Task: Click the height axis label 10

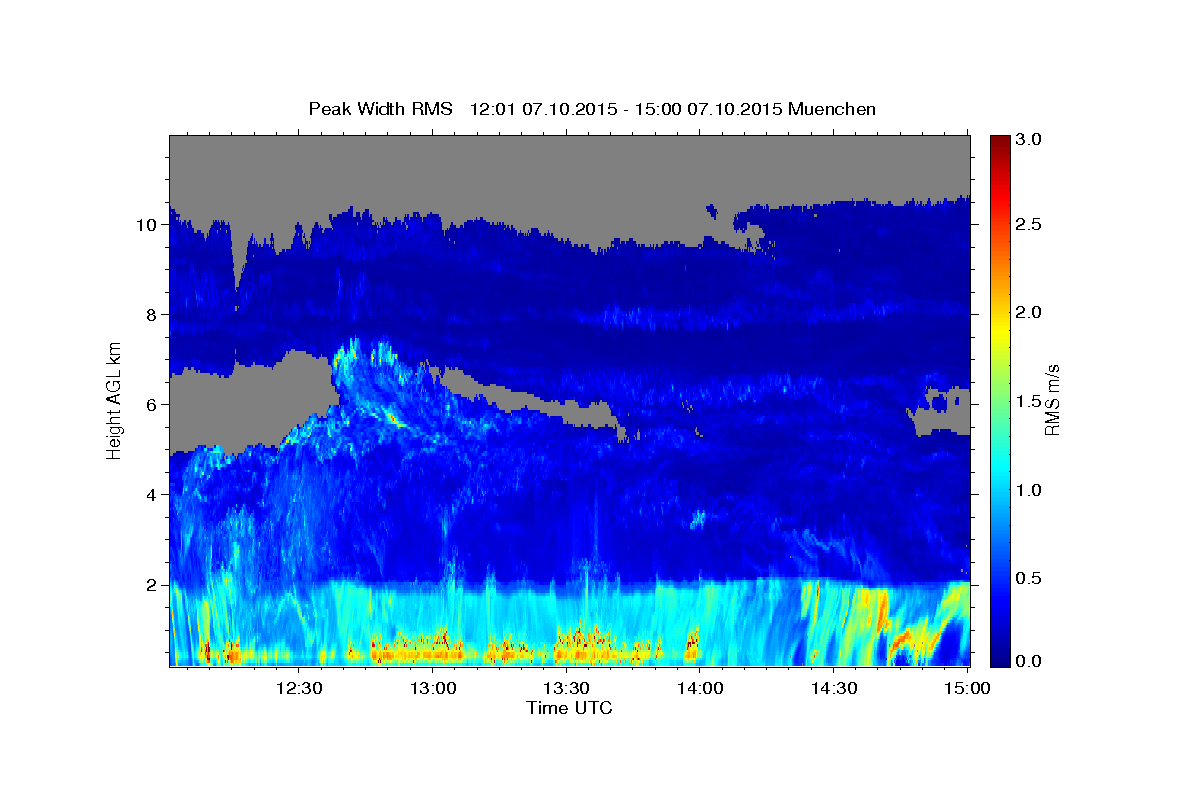Action: point(148,225)
